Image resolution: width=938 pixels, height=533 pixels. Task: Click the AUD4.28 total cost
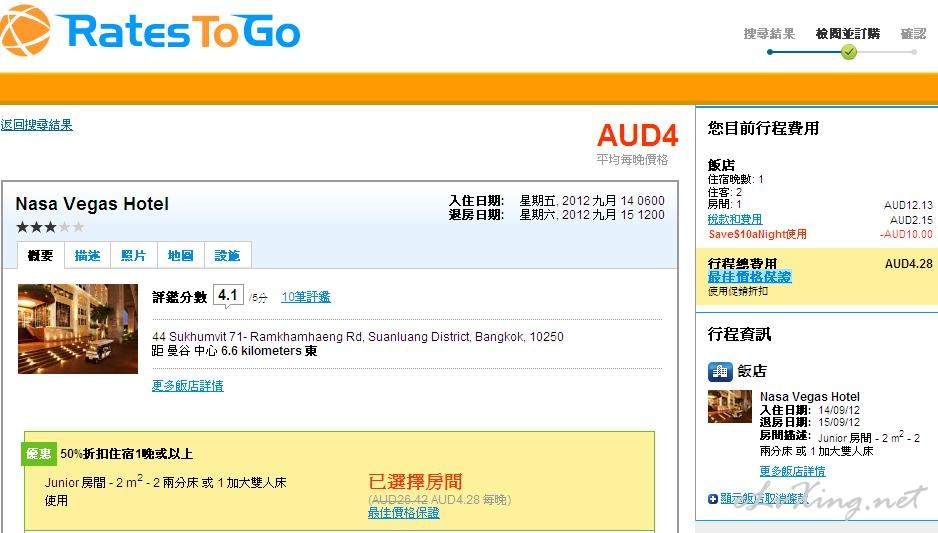(908, 264)
